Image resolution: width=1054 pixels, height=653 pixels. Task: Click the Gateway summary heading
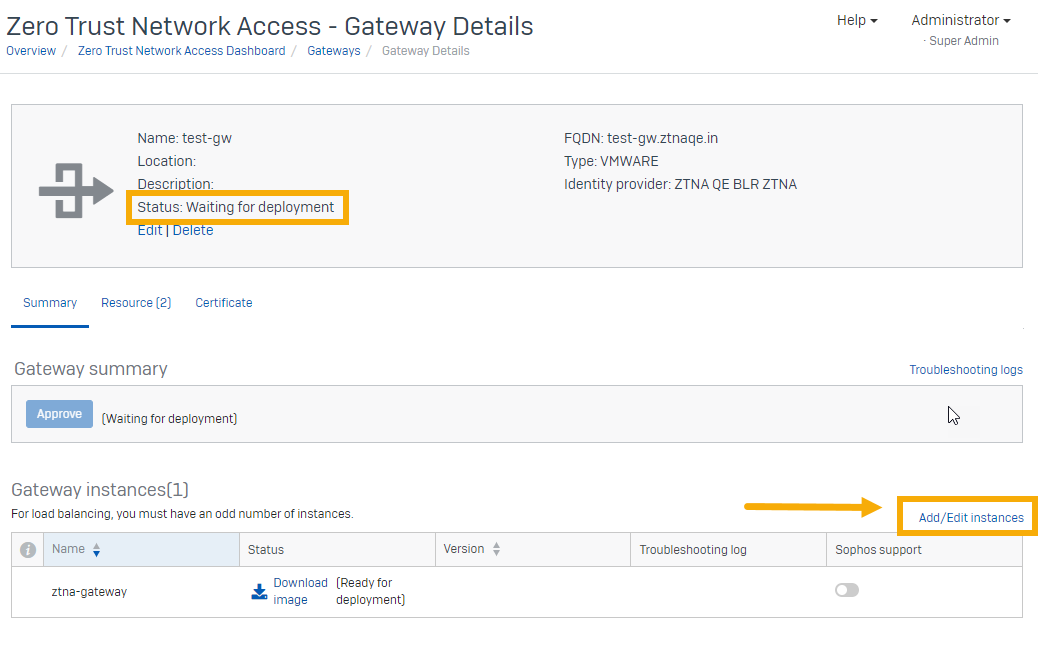[x=91, y=369]
